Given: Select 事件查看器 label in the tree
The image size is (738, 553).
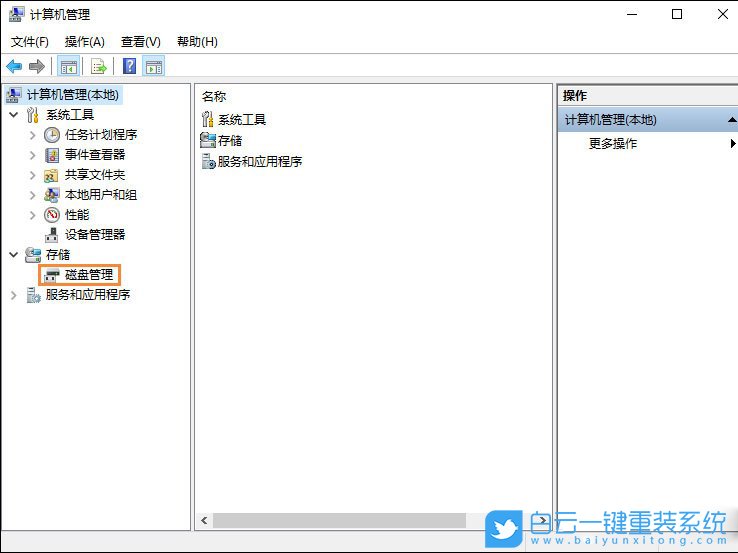Looking at the screenshot, I should coord(95,155).
